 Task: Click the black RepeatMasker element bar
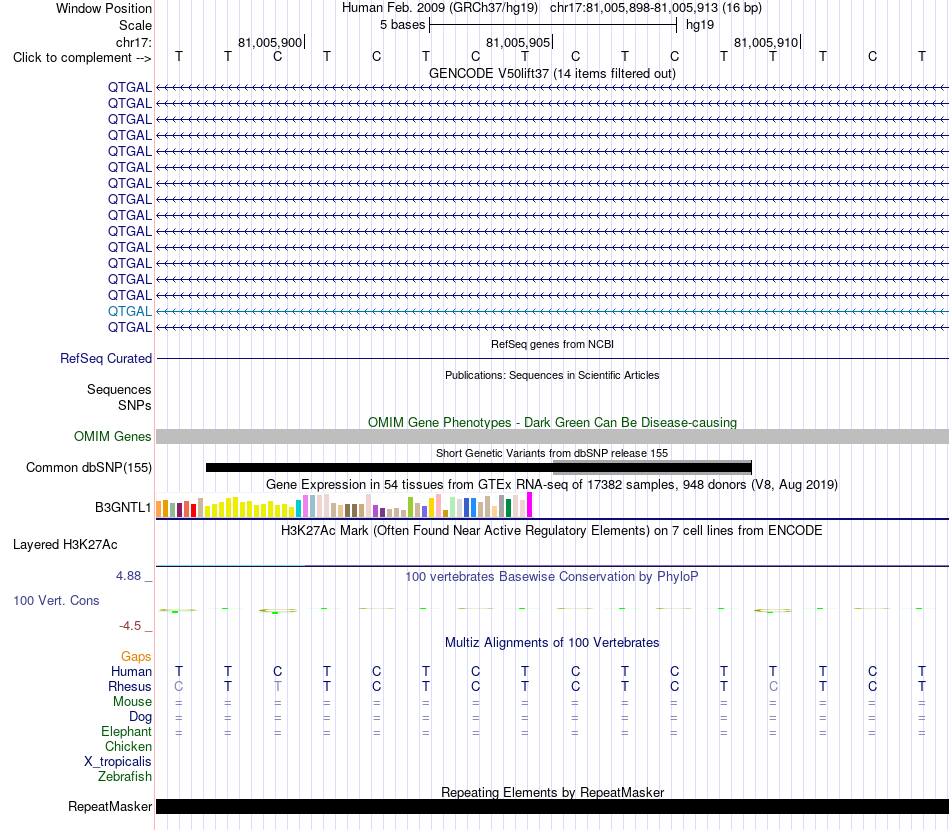tap(552, 806)
